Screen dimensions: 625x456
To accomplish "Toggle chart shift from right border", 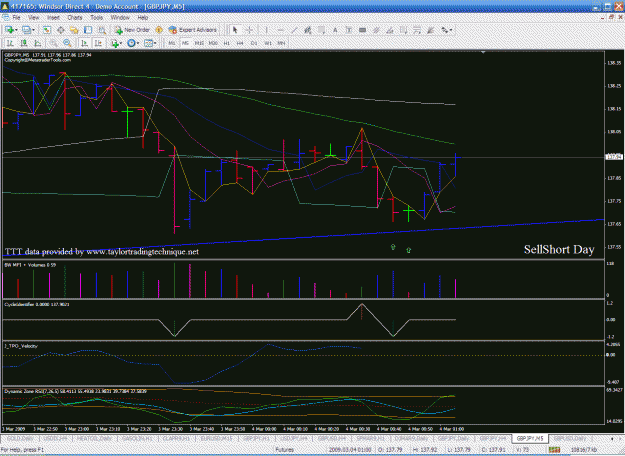I will tap(98, 43).
